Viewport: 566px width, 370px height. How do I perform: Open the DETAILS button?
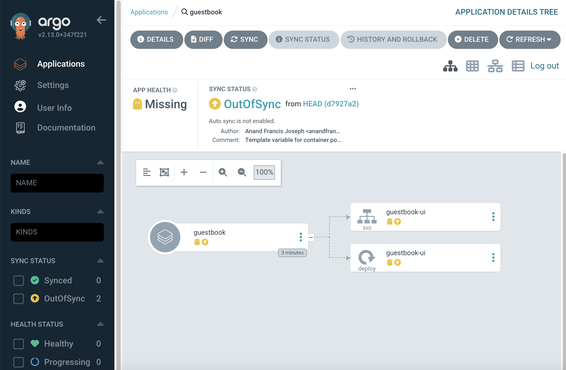coord(156,39)
